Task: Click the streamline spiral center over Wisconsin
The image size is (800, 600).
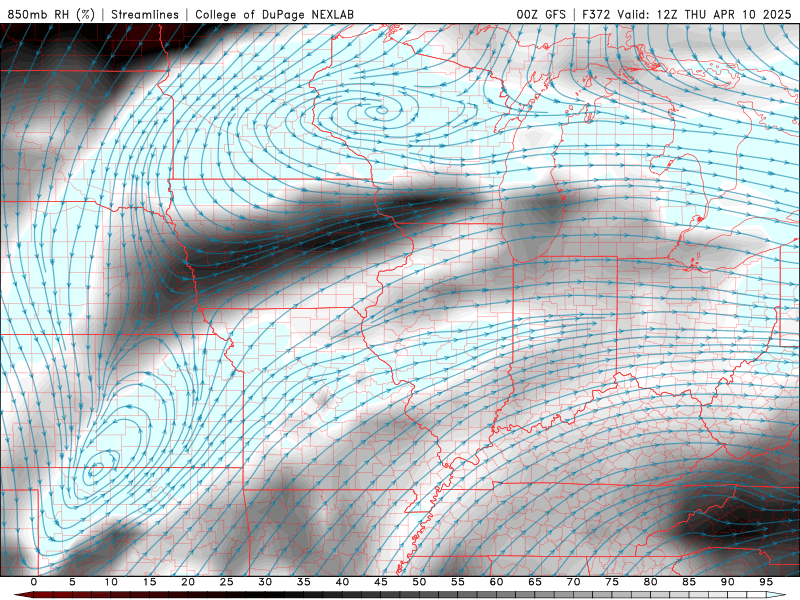Action: point(383,109)
